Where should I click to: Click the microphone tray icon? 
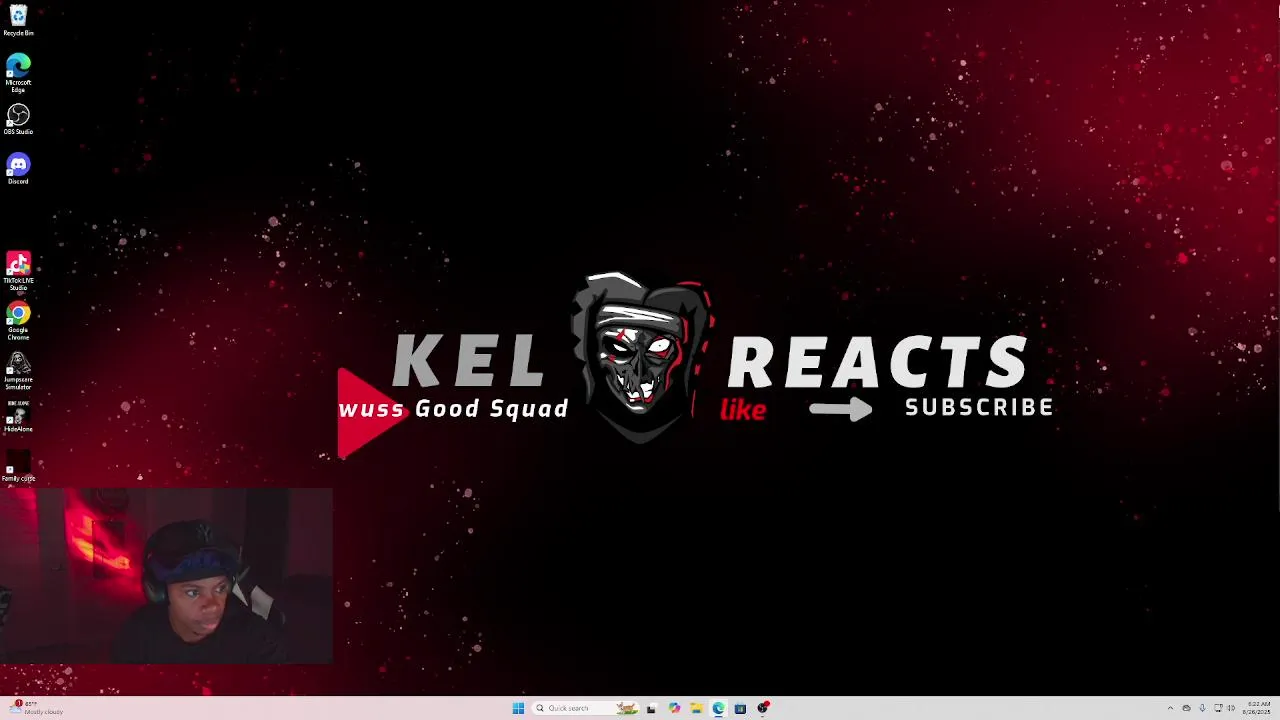[1202, 708]
